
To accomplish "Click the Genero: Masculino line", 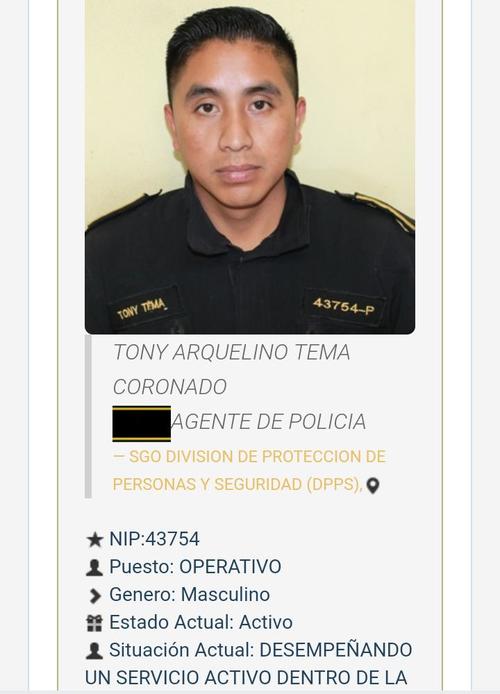I will pos(189,595).
